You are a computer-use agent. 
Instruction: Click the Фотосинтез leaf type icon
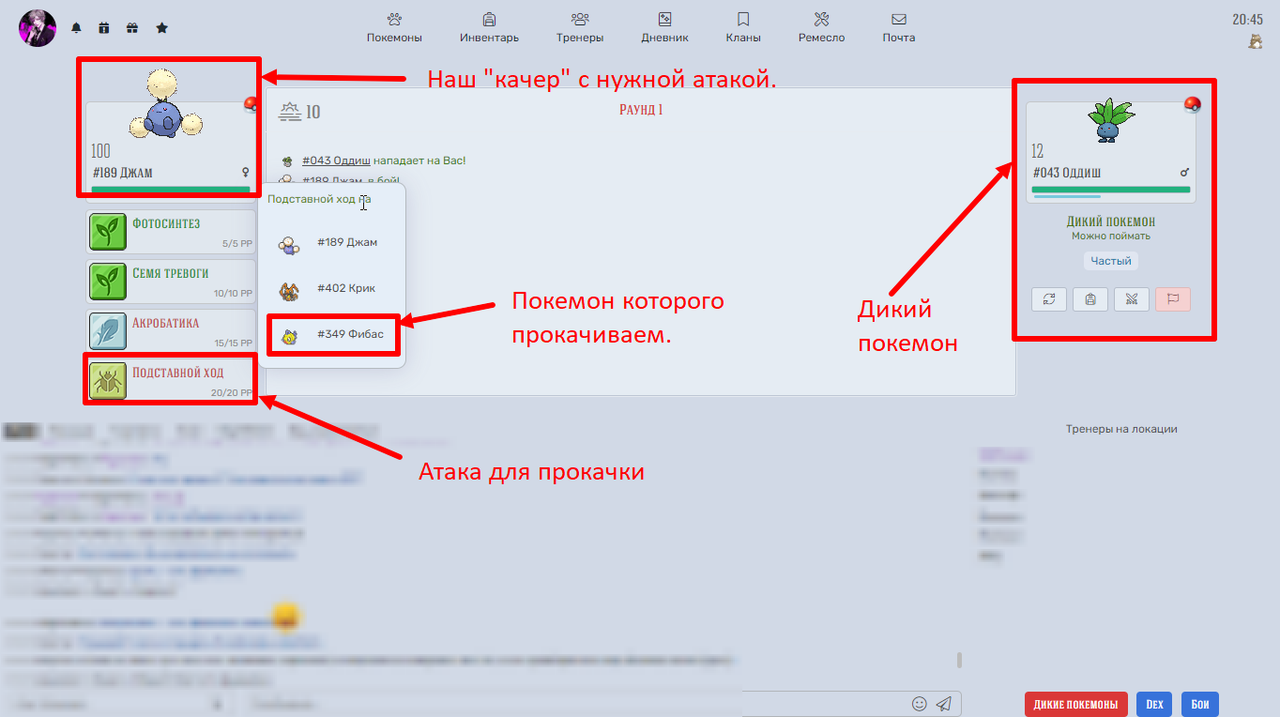click(107, 231)
